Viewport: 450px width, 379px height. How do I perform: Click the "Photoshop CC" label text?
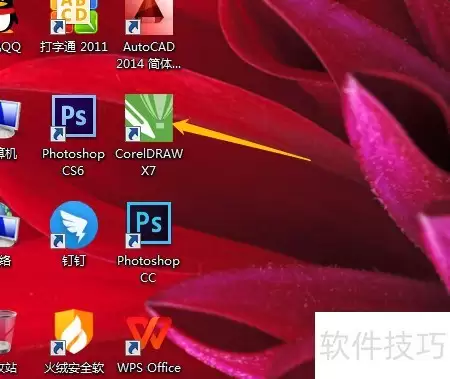[x=148, y=269]
